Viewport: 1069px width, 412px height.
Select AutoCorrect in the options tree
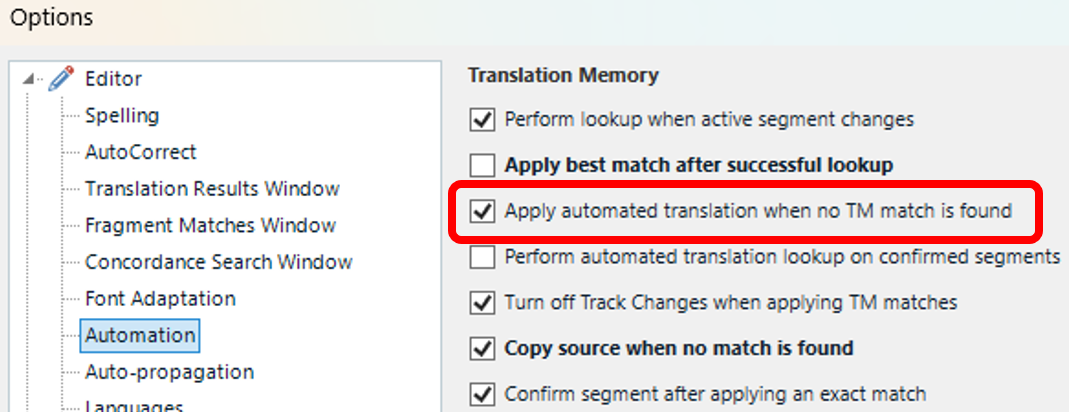140,152
